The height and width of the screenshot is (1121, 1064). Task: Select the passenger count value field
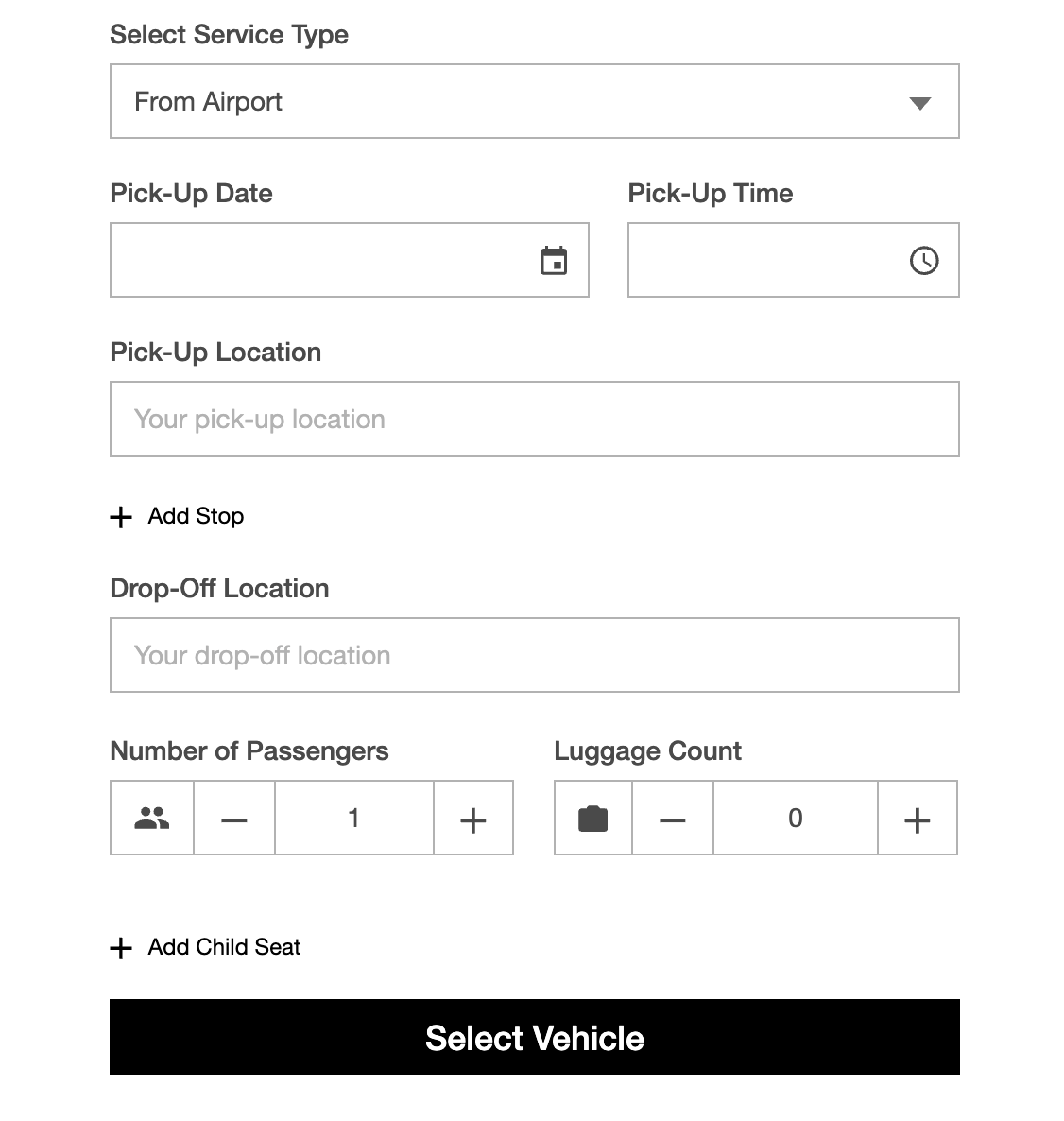click(353, 819)
